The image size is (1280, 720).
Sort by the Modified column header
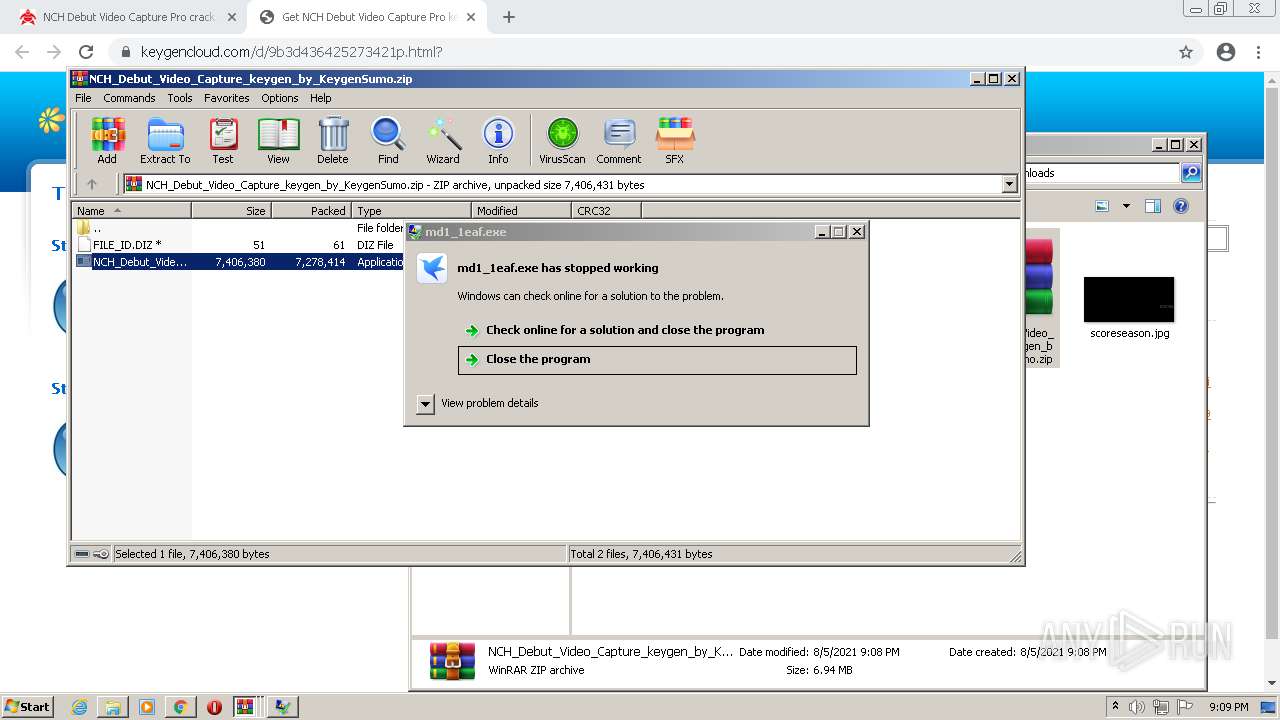point(521,211)
